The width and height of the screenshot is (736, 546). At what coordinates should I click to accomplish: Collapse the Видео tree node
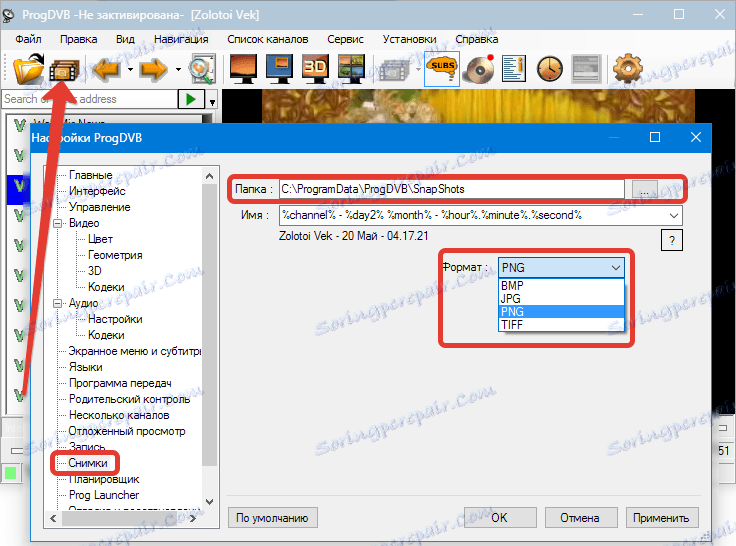58,223
